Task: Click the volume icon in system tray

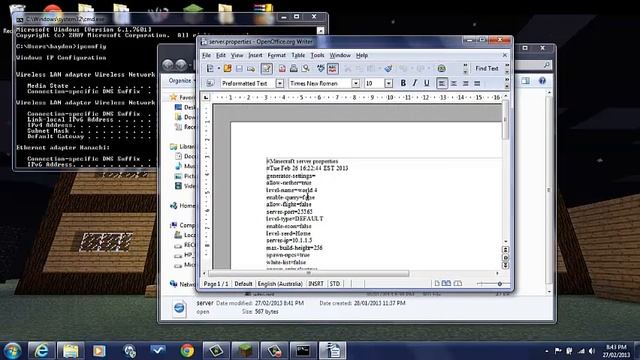Action: coord(592,351)
